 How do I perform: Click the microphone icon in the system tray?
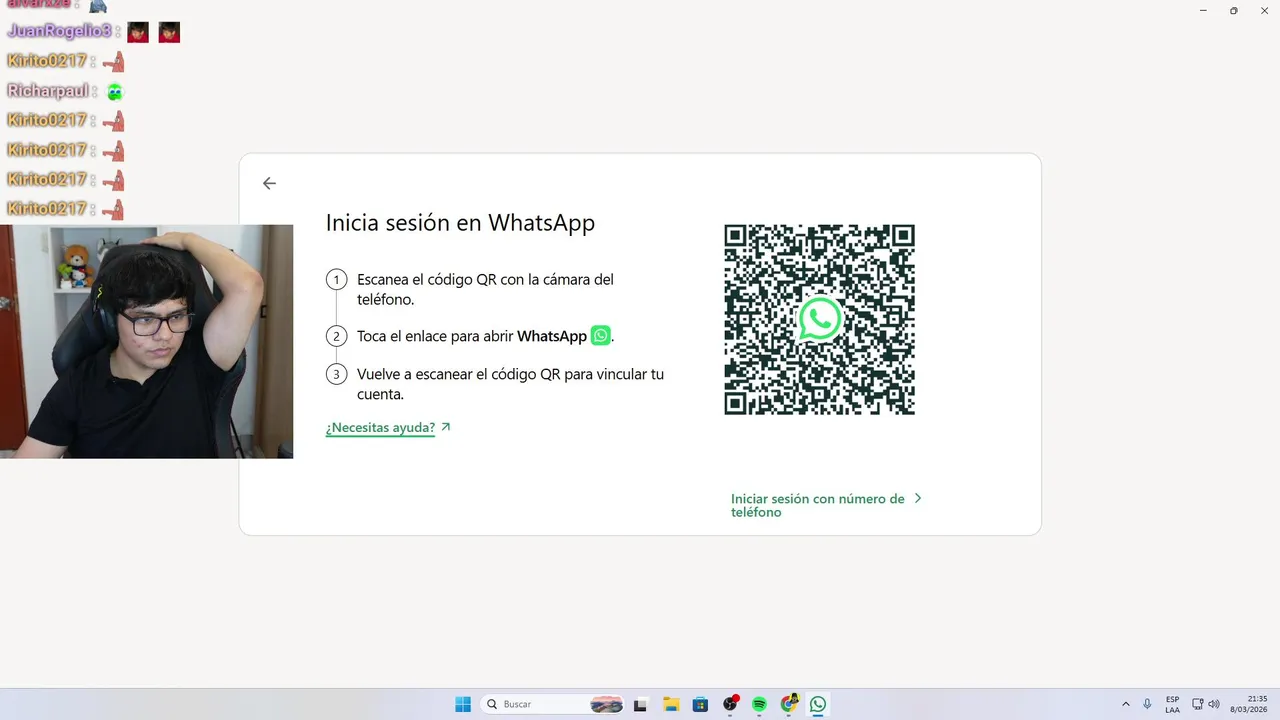pyautogui.click(x=1147, y=704)
